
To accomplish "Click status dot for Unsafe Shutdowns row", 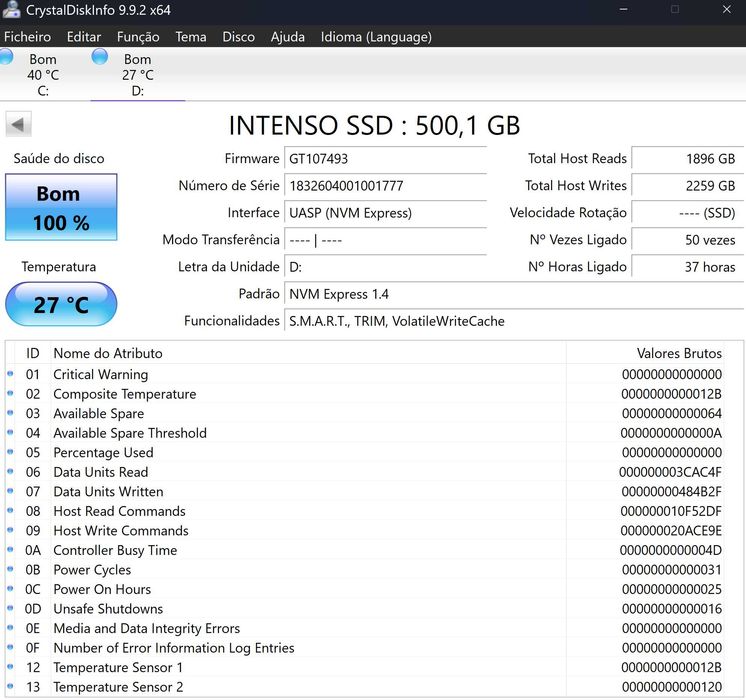I will pos(10,608).
